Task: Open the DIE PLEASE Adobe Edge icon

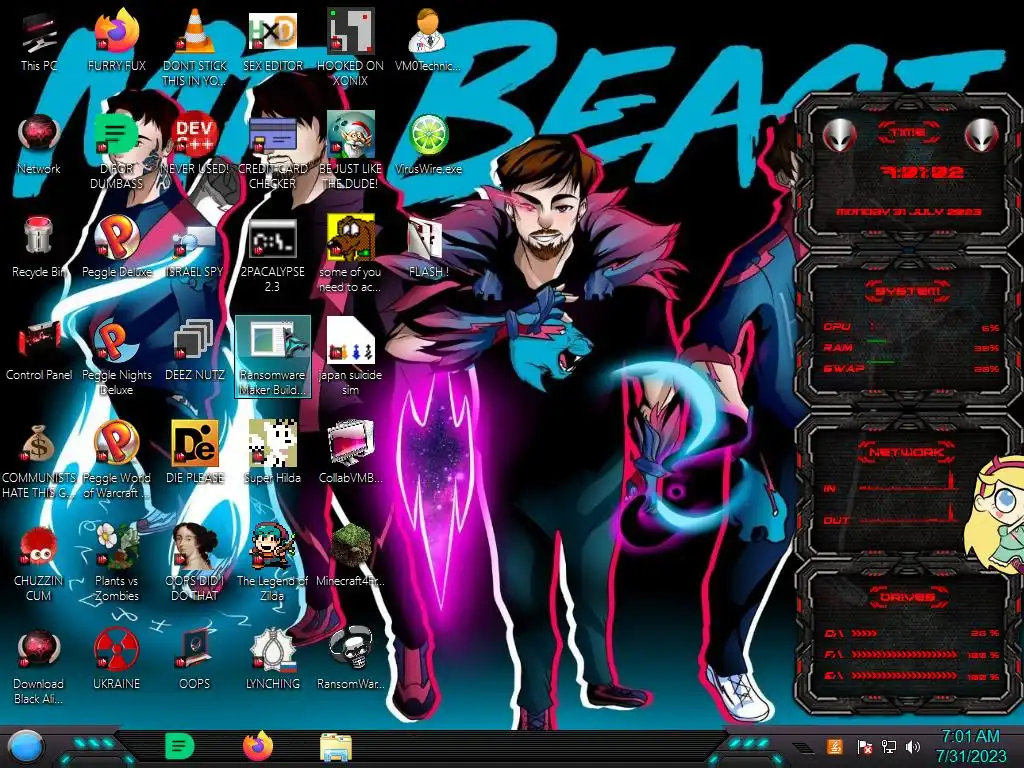Action: click(x=195, y=454)
